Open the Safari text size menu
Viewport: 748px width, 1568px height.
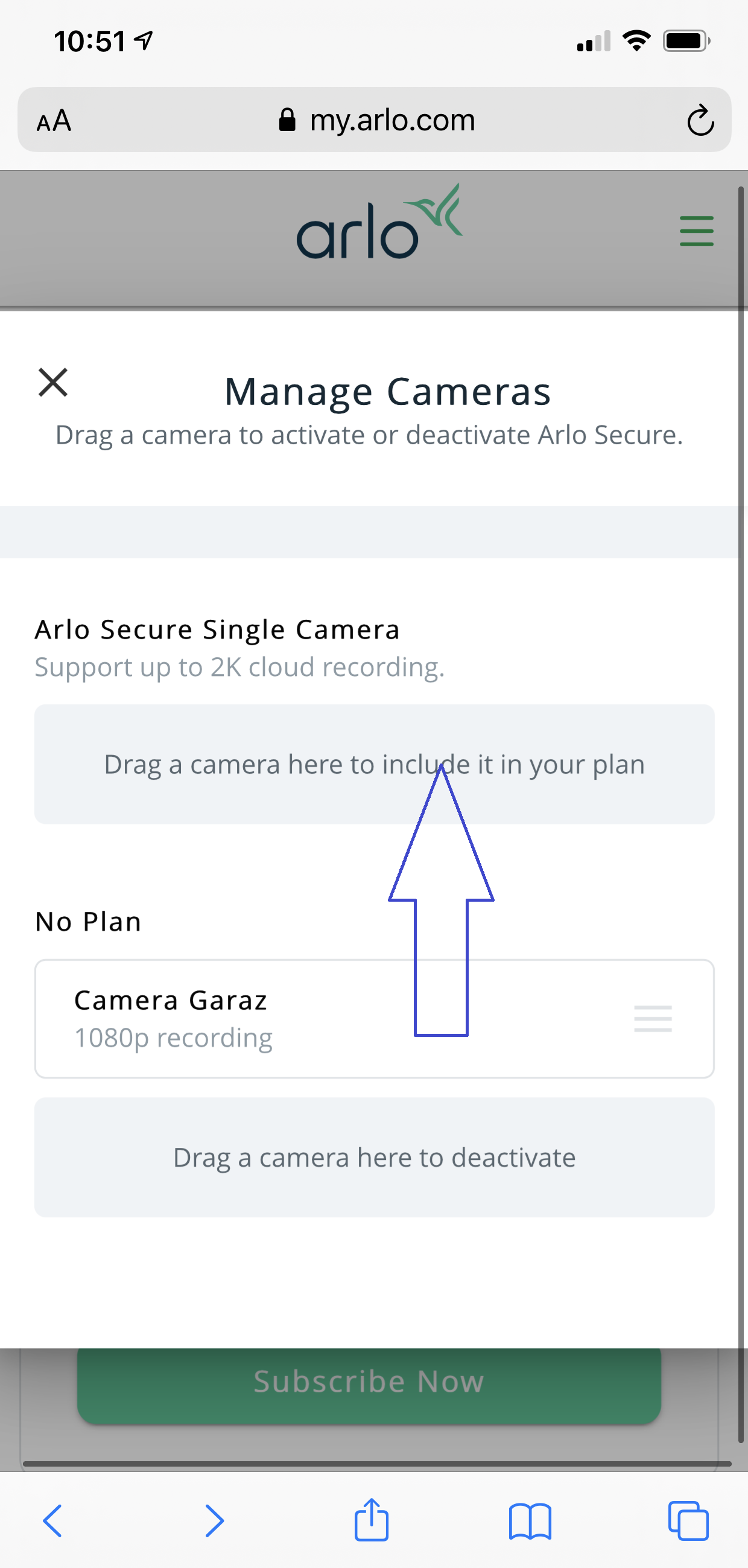click(x=54, y=120)
